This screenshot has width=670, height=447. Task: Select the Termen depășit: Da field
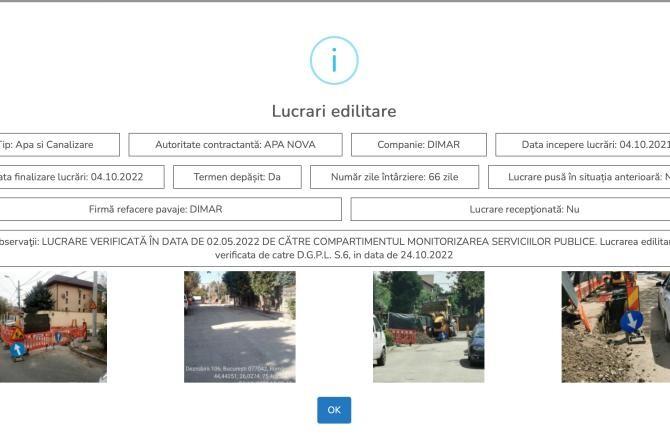237,177
